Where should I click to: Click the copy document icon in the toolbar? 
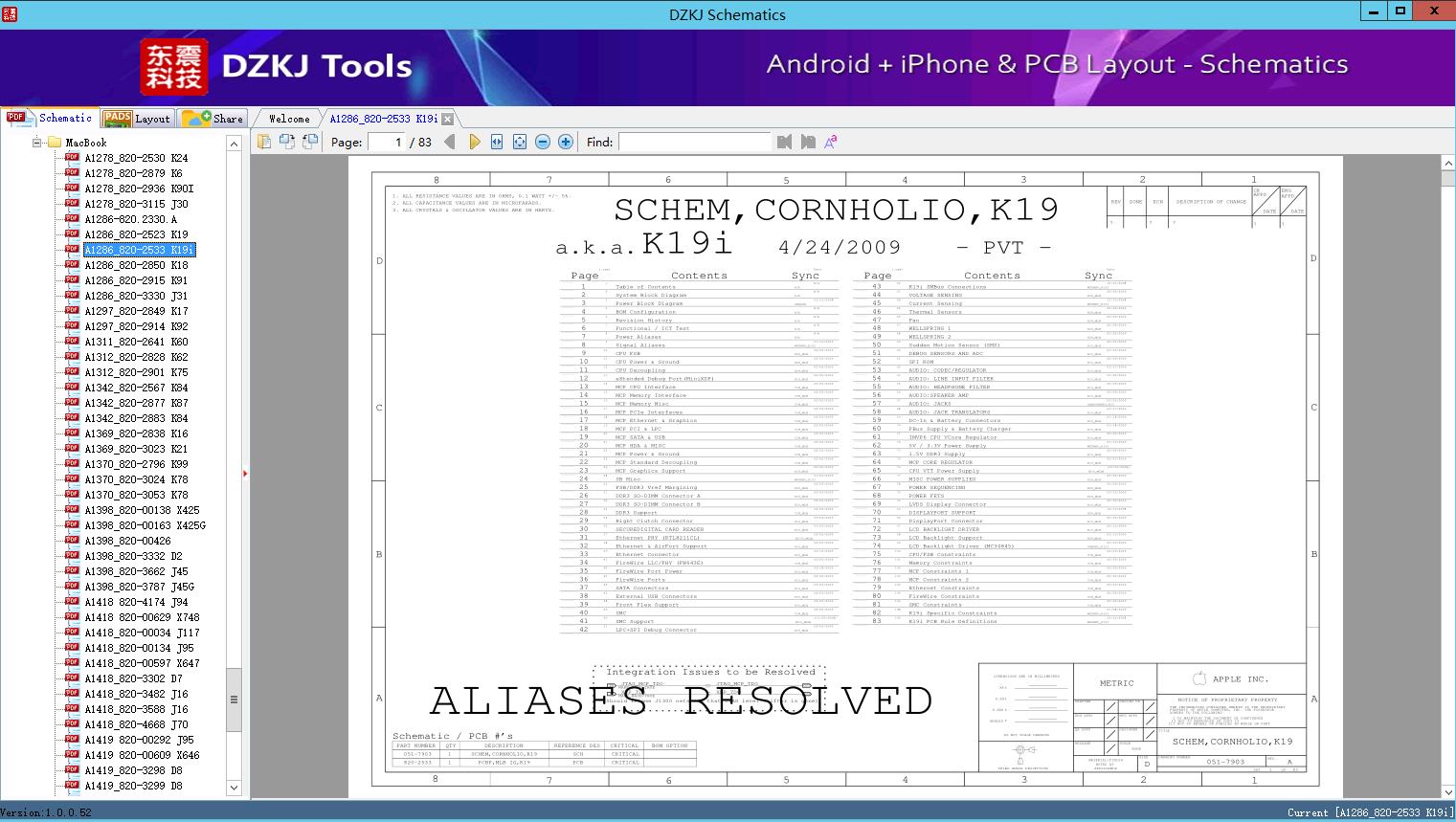click(264, 142)
